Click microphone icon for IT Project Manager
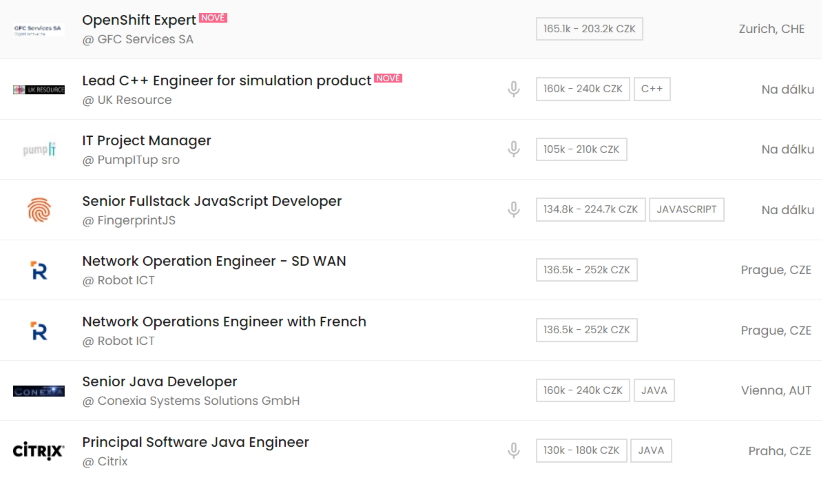 click(x=514, y=149)
